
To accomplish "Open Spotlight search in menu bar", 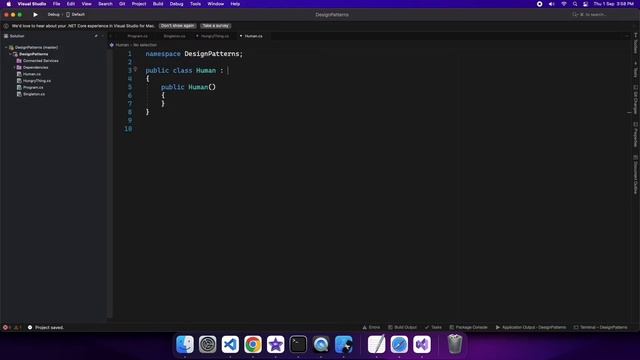I will (575, 4).
